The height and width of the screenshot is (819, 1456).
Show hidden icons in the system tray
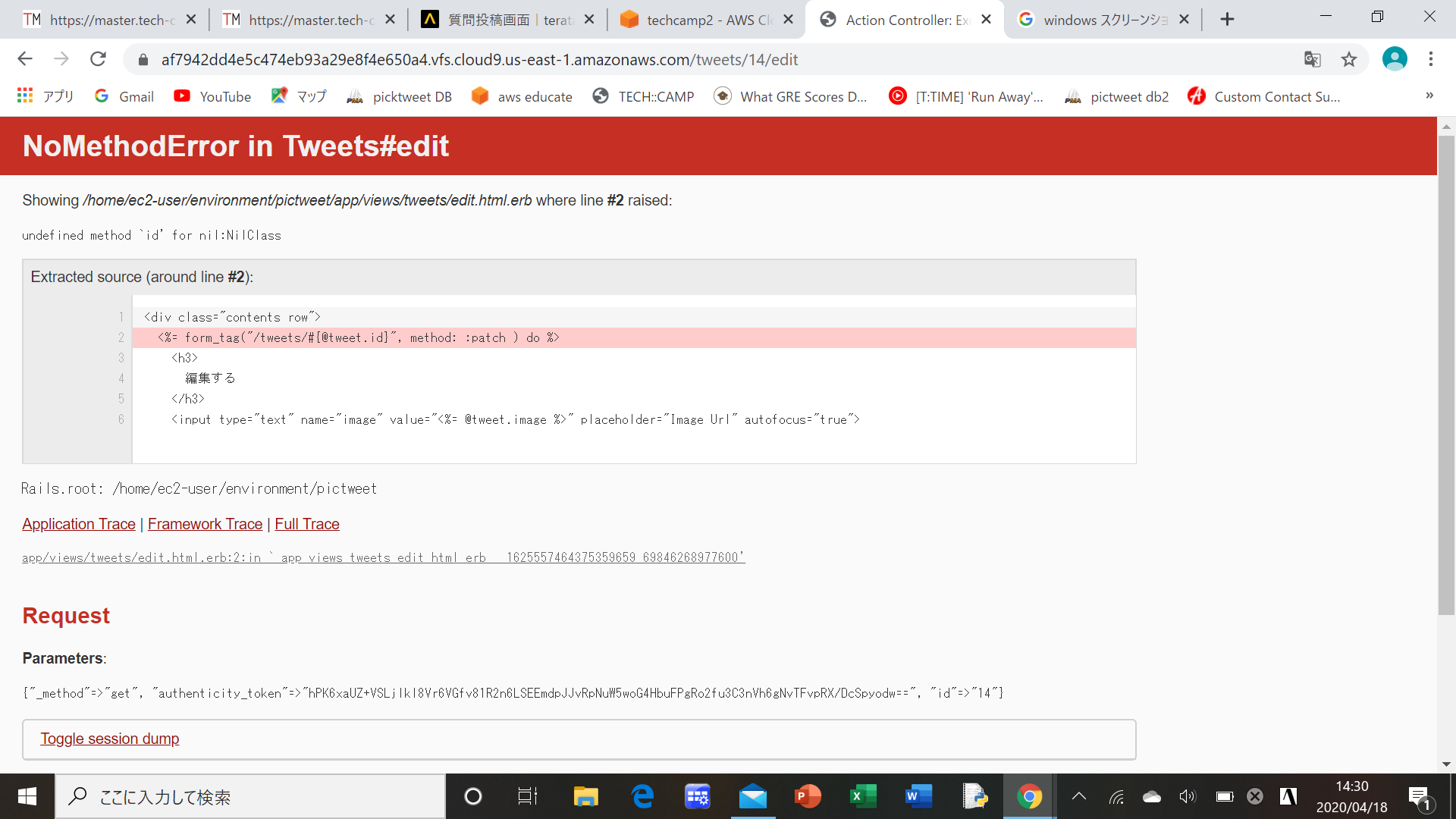pos(1079,796)
